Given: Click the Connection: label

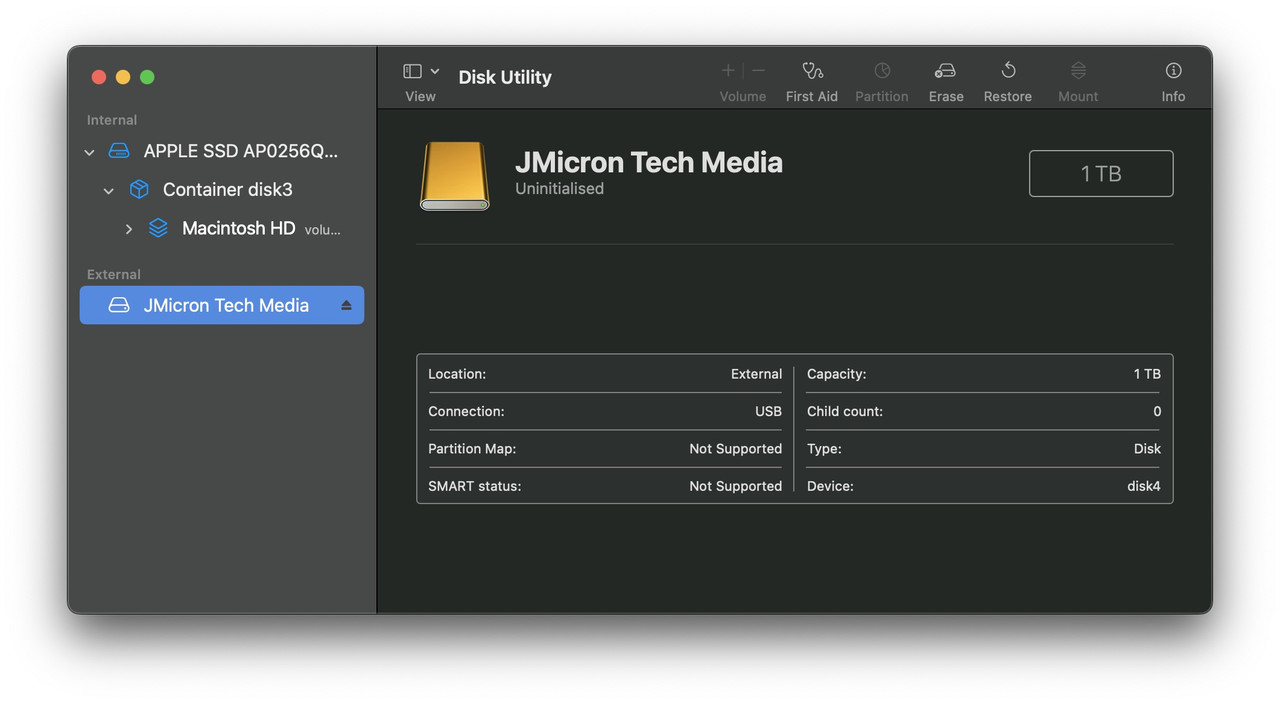Looking at the screenshot, I should click(466, 411).
